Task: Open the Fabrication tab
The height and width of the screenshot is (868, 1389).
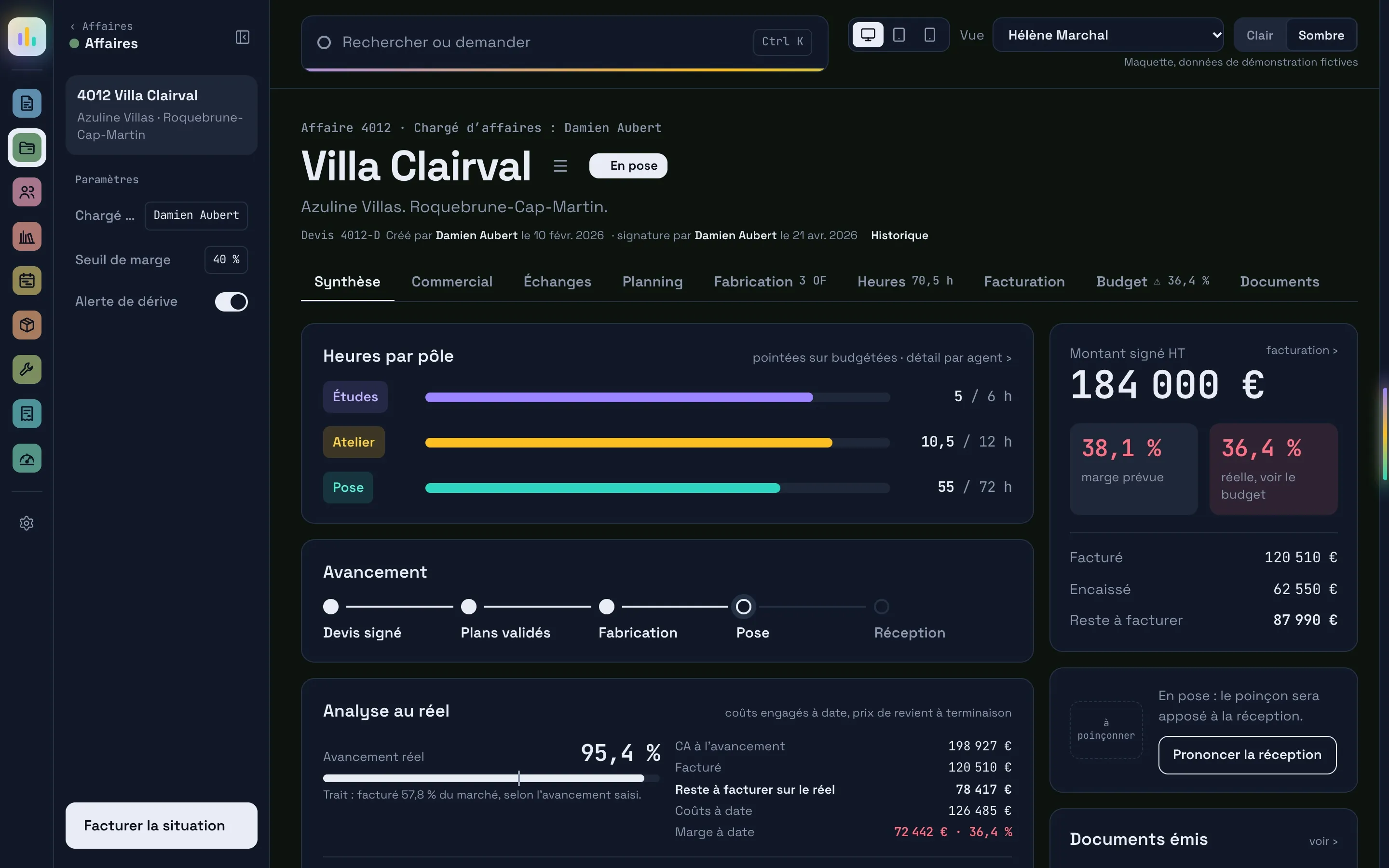Action: (x=770, y=282)
